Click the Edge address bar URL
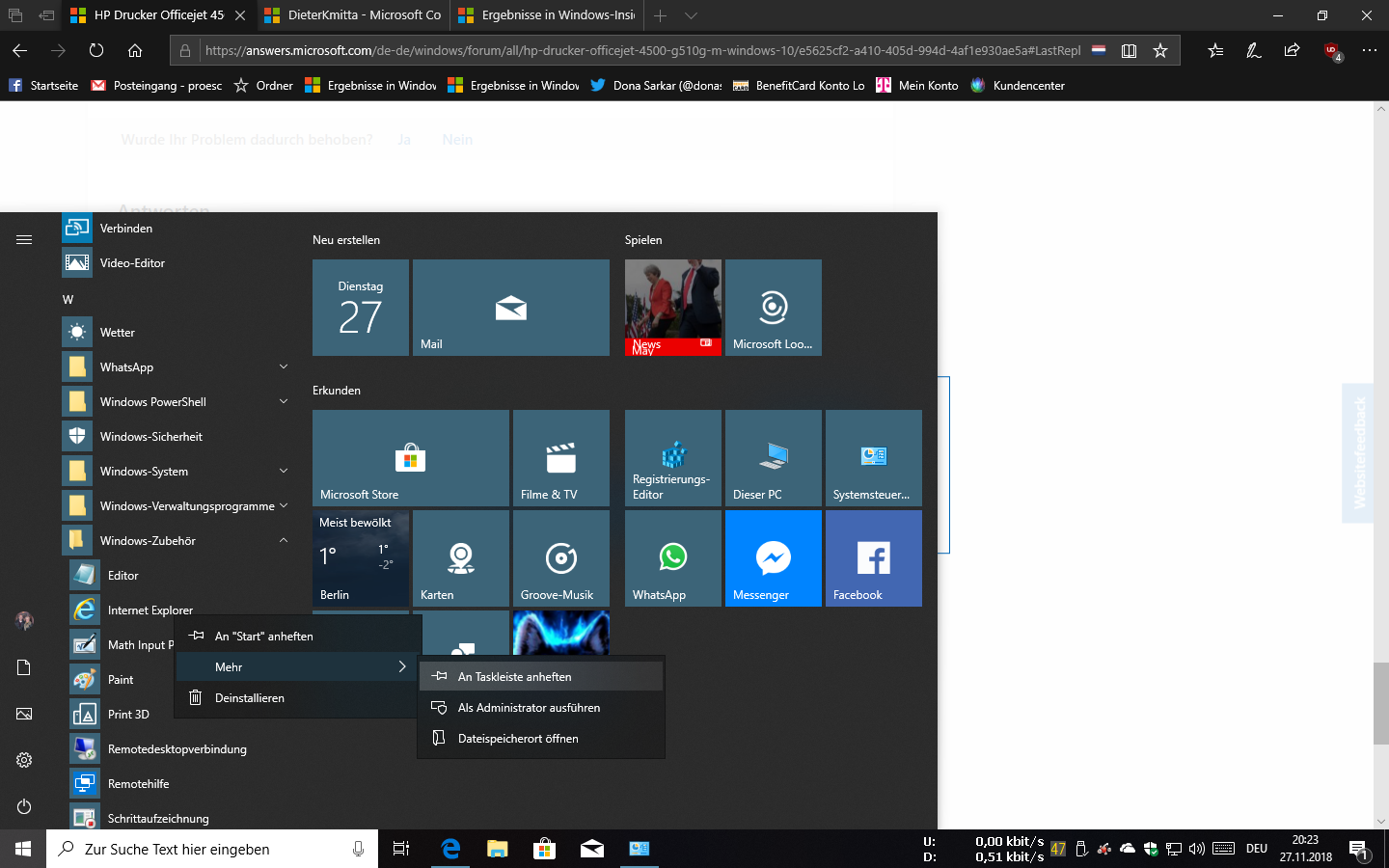The height and width of the screenshot is (868, 1389). pos(642,50)
